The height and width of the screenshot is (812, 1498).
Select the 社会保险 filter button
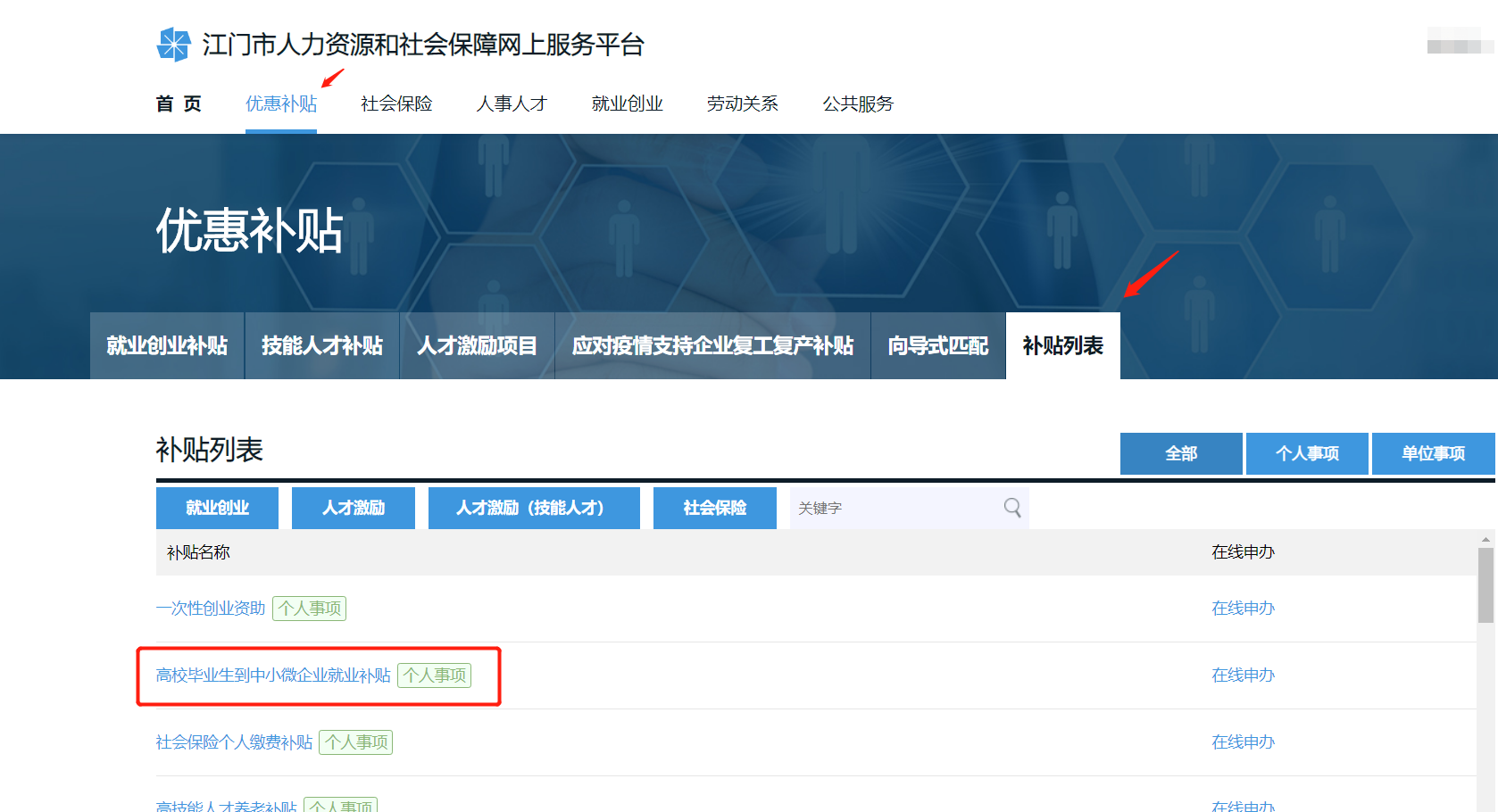714,508
